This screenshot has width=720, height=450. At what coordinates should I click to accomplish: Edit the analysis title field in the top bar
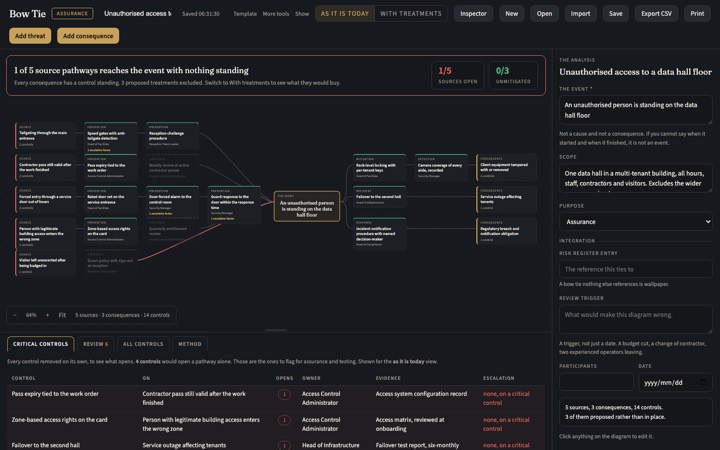click(138, 14)
